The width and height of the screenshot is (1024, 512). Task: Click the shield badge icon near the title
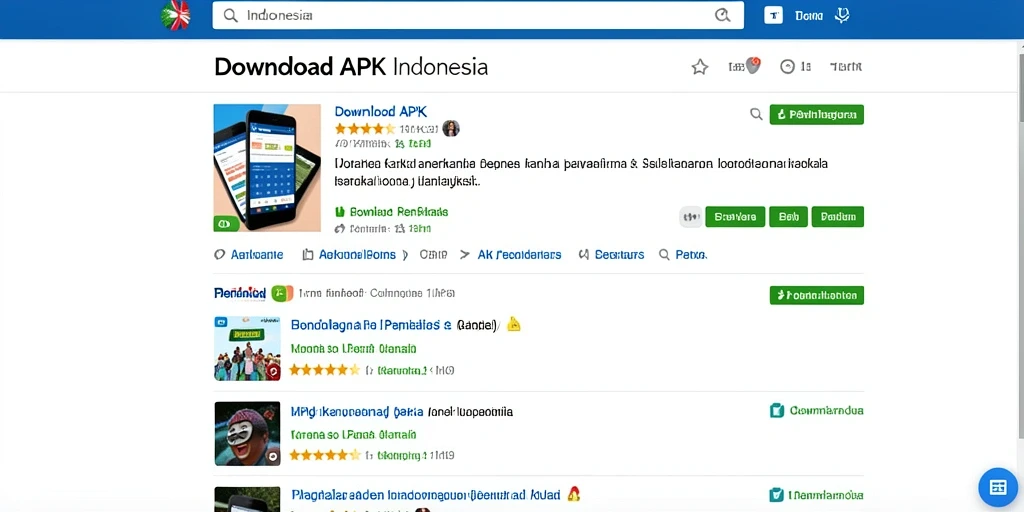coord(754,66)
